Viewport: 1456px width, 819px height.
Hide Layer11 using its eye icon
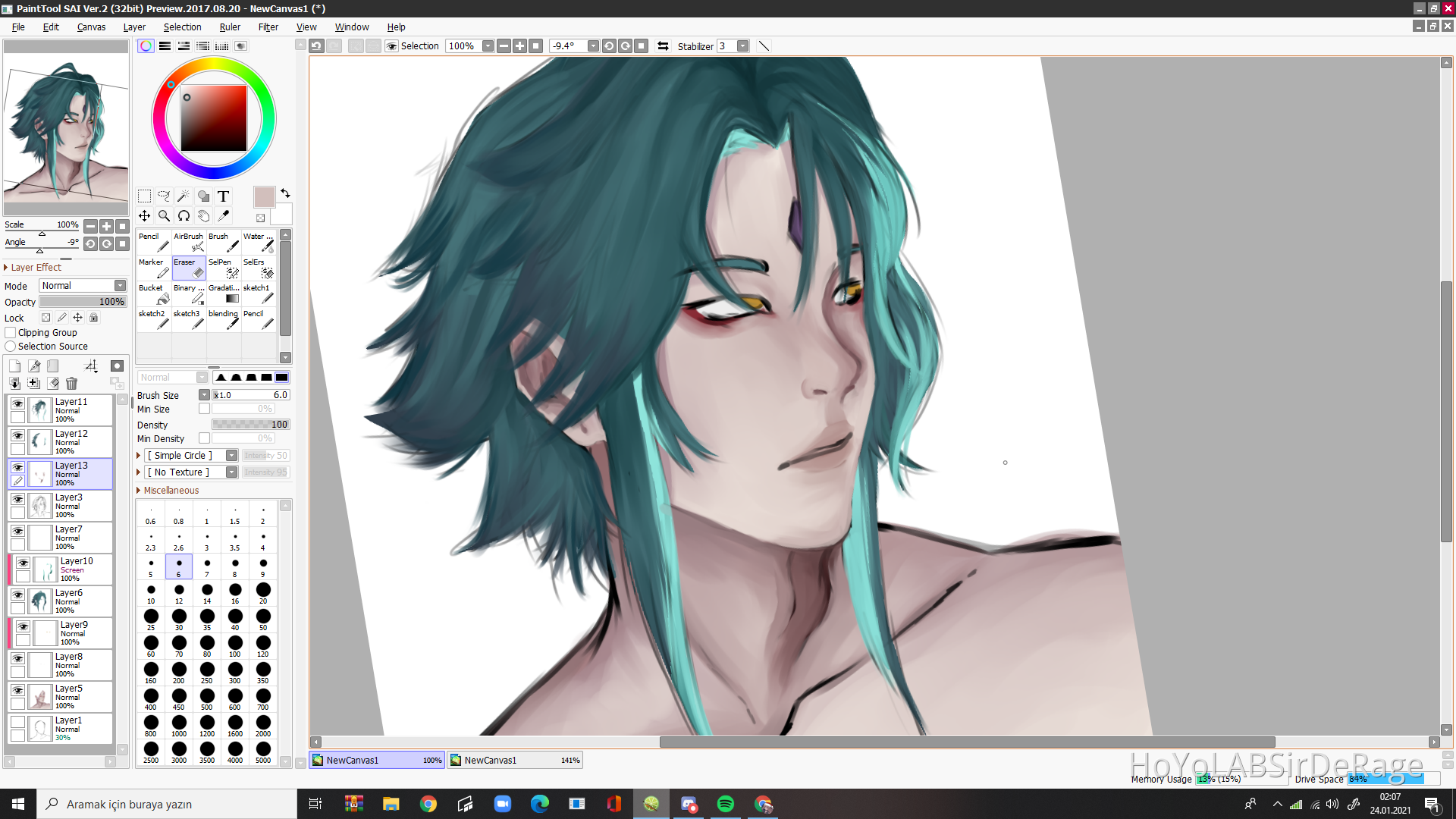(17, 403)
